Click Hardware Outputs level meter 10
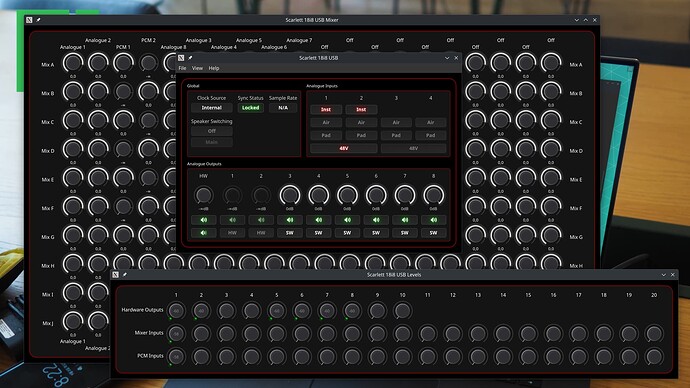 coord(402,311)
